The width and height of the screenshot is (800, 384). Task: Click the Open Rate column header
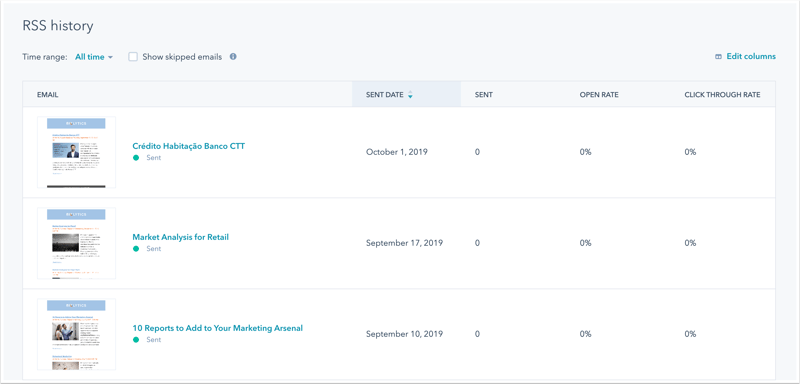coord(599,95)
